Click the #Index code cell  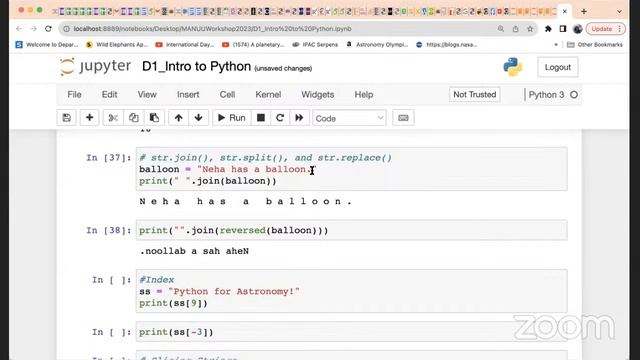(351, 291)
